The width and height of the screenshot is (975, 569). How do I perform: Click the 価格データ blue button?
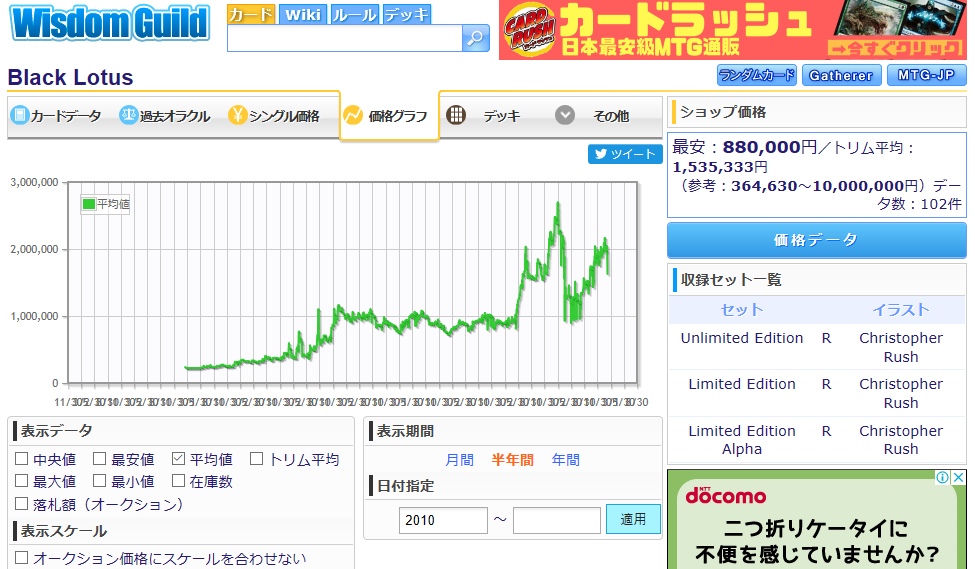[x=816, y=240]
